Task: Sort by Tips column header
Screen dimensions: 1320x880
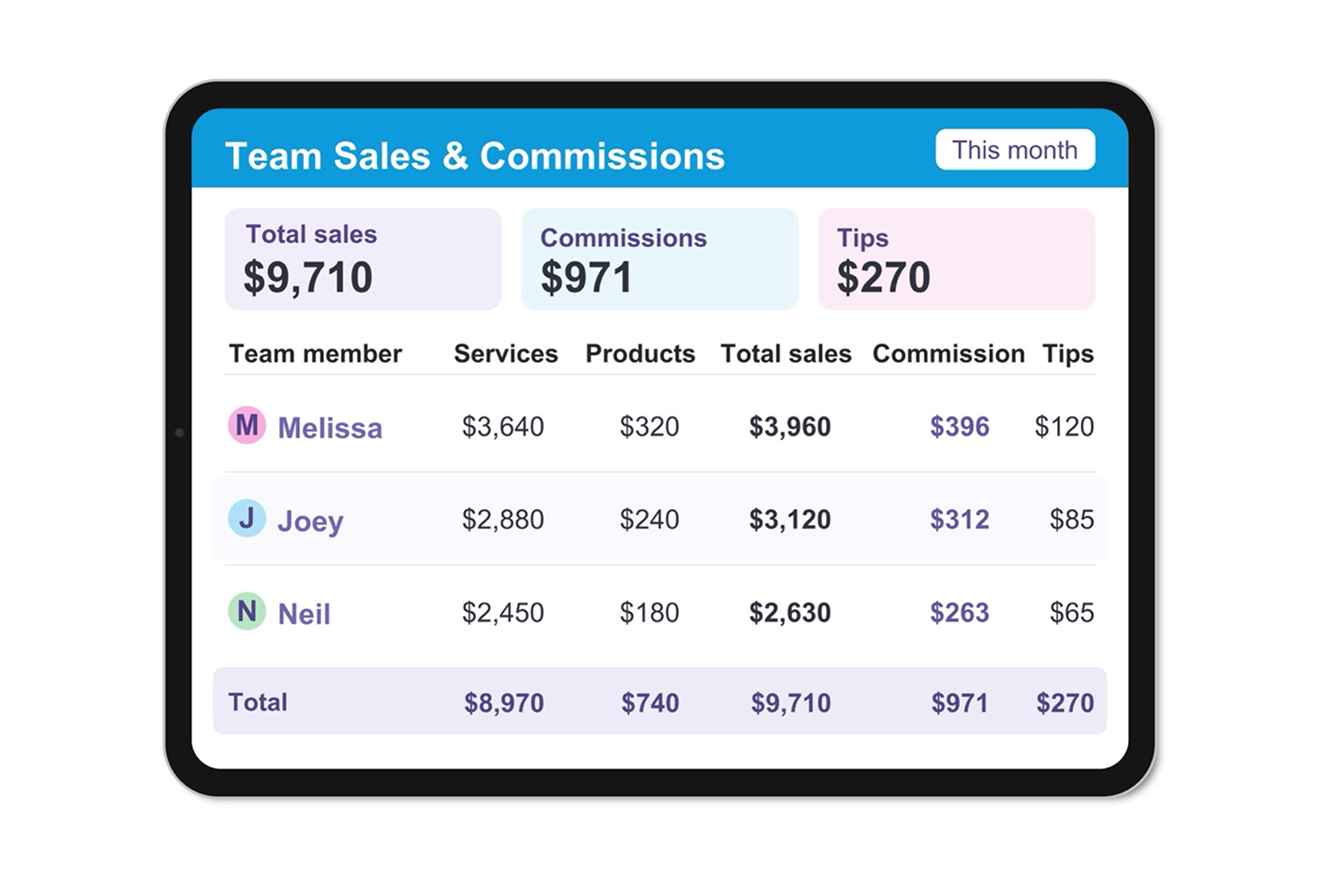Action: tap(1068, 354)
